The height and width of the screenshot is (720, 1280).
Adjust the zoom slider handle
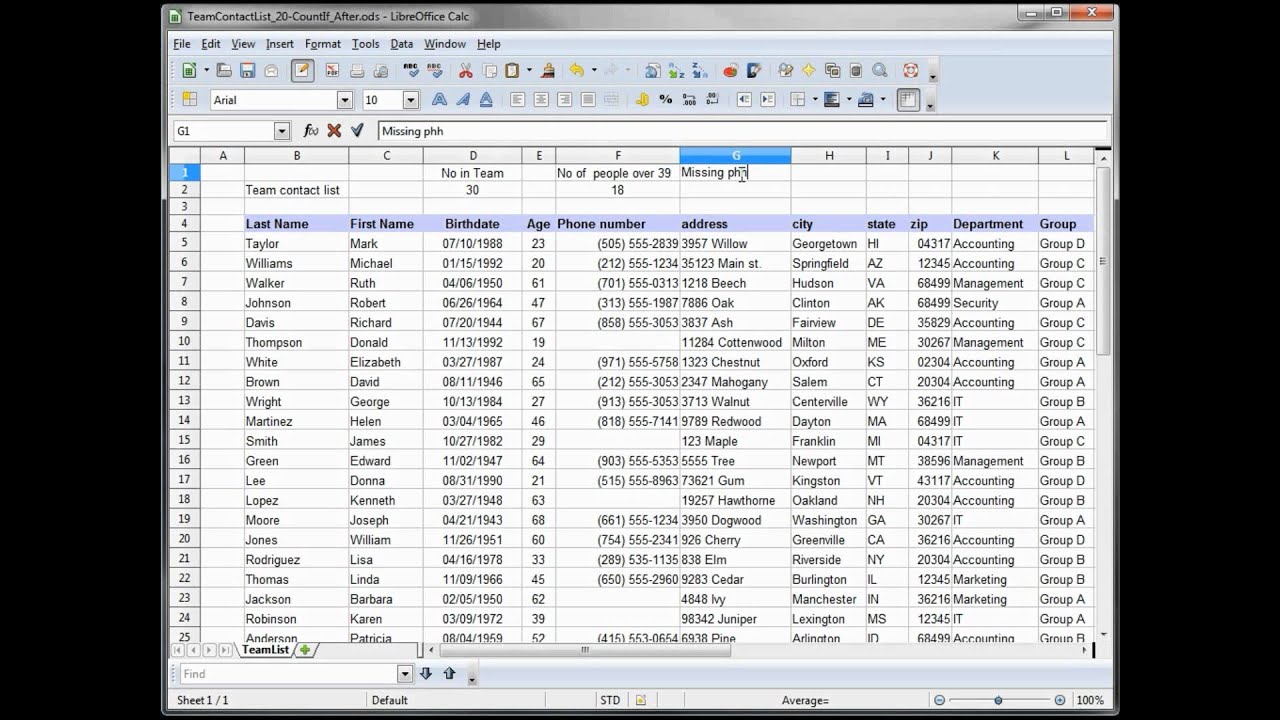(998, 700)
